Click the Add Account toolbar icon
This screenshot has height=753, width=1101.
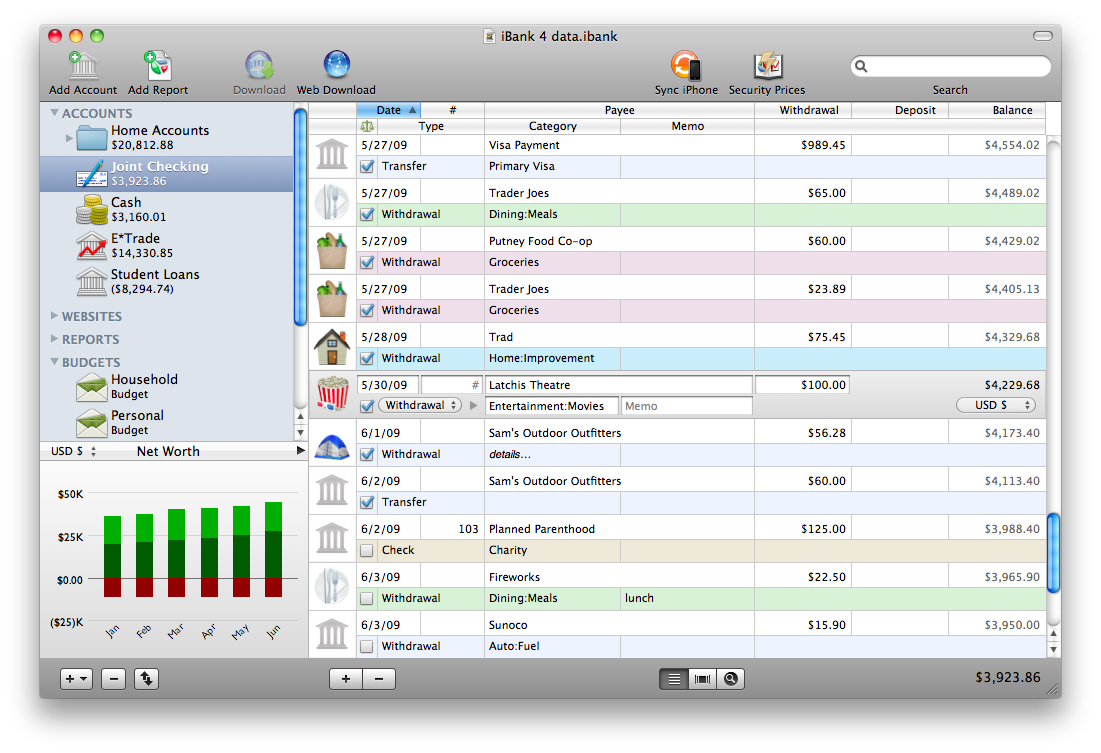(83, 65)
